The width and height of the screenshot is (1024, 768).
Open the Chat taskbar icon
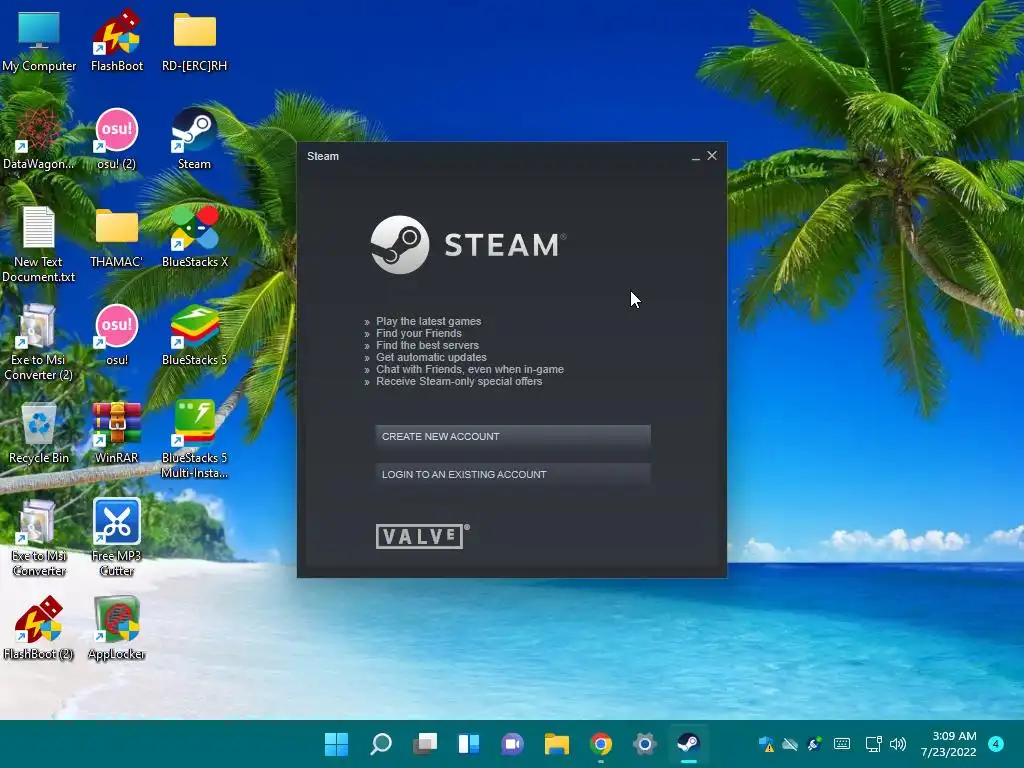click(513, 744)
